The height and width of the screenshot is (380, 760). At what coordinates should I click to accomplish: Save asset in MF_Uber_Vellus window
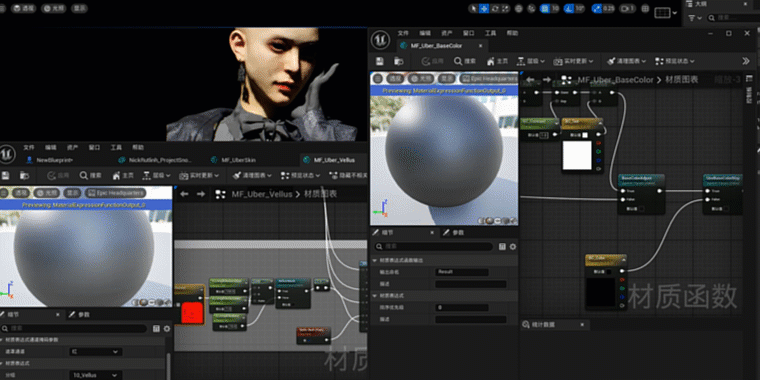(x=6, y=175)
